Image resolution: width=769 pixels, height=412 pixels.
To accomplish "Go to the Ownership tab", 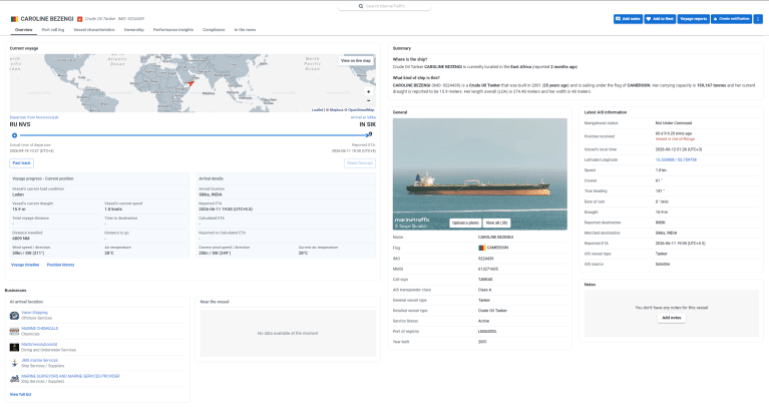I will [134, 30].
